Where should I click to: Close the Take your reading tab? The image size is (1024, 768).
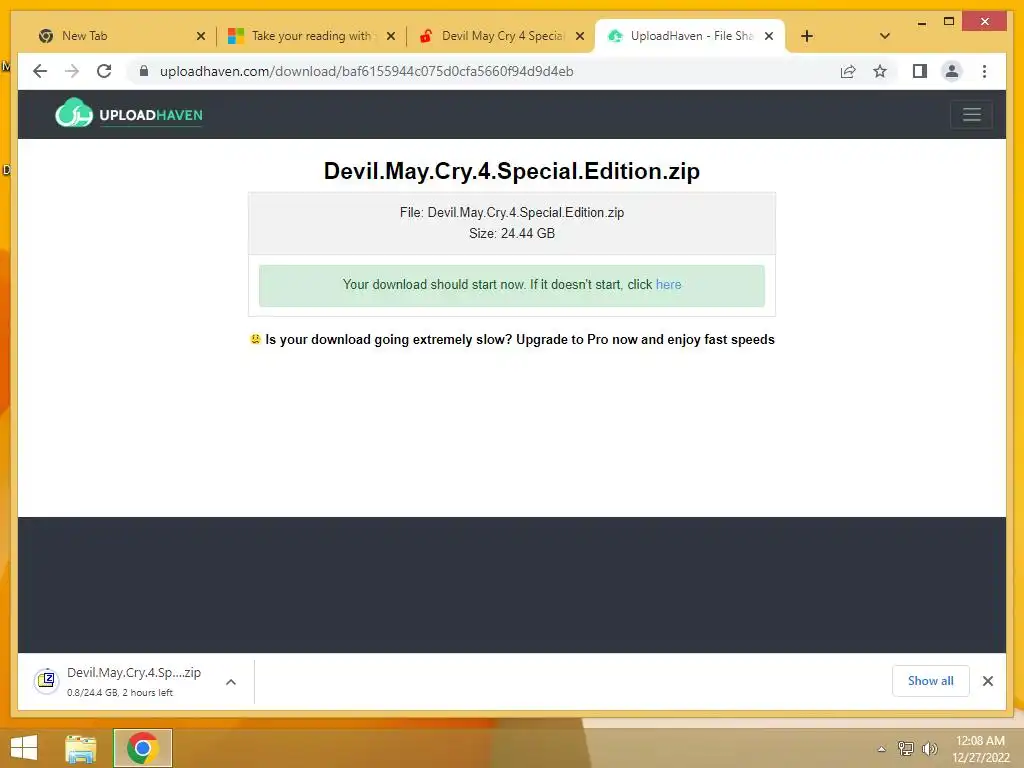(x=391, y=36)
